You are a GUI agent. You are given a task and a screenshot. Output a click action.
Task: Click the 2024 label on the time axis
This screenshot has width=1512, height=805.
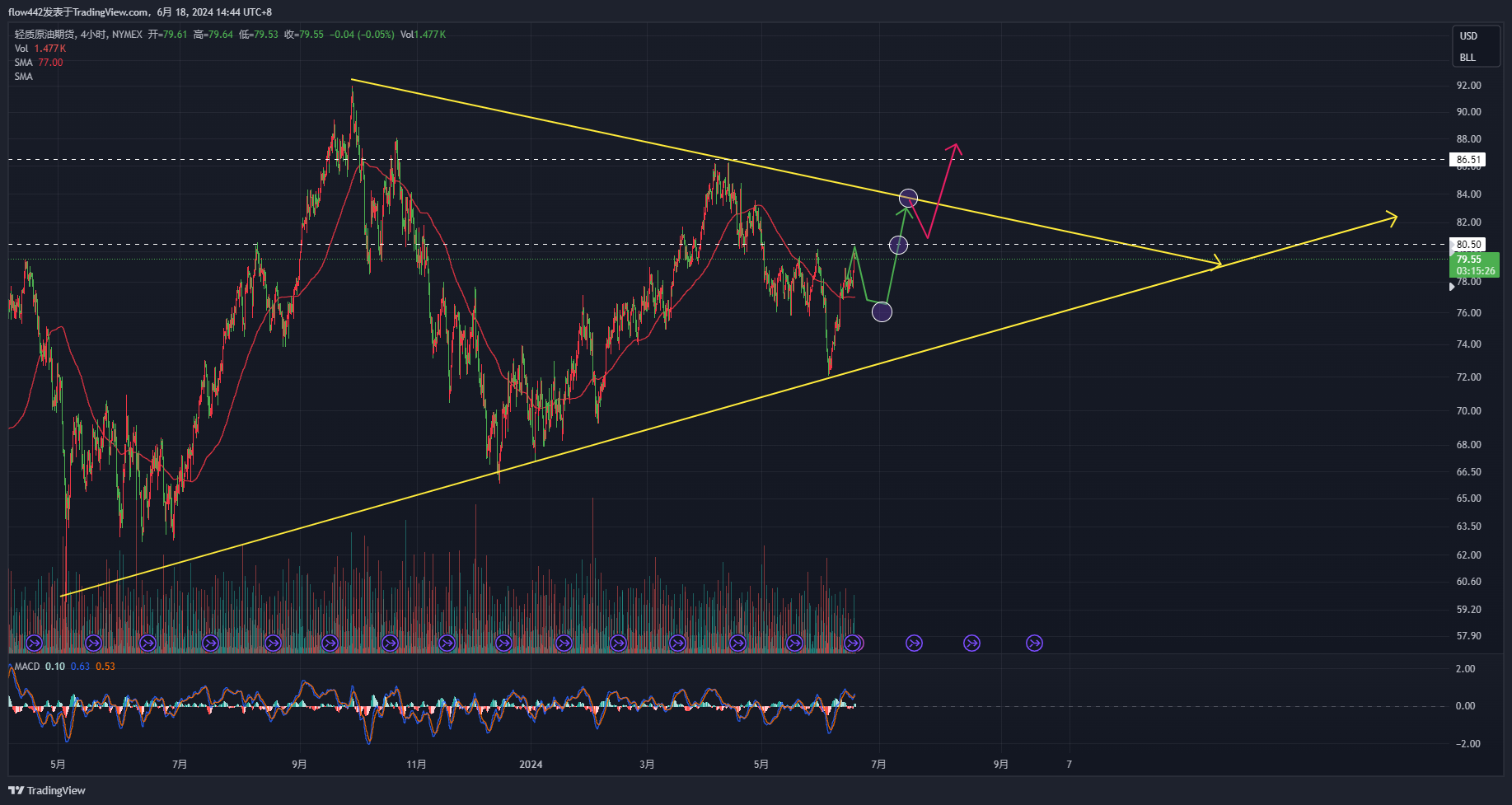[531, 765]
